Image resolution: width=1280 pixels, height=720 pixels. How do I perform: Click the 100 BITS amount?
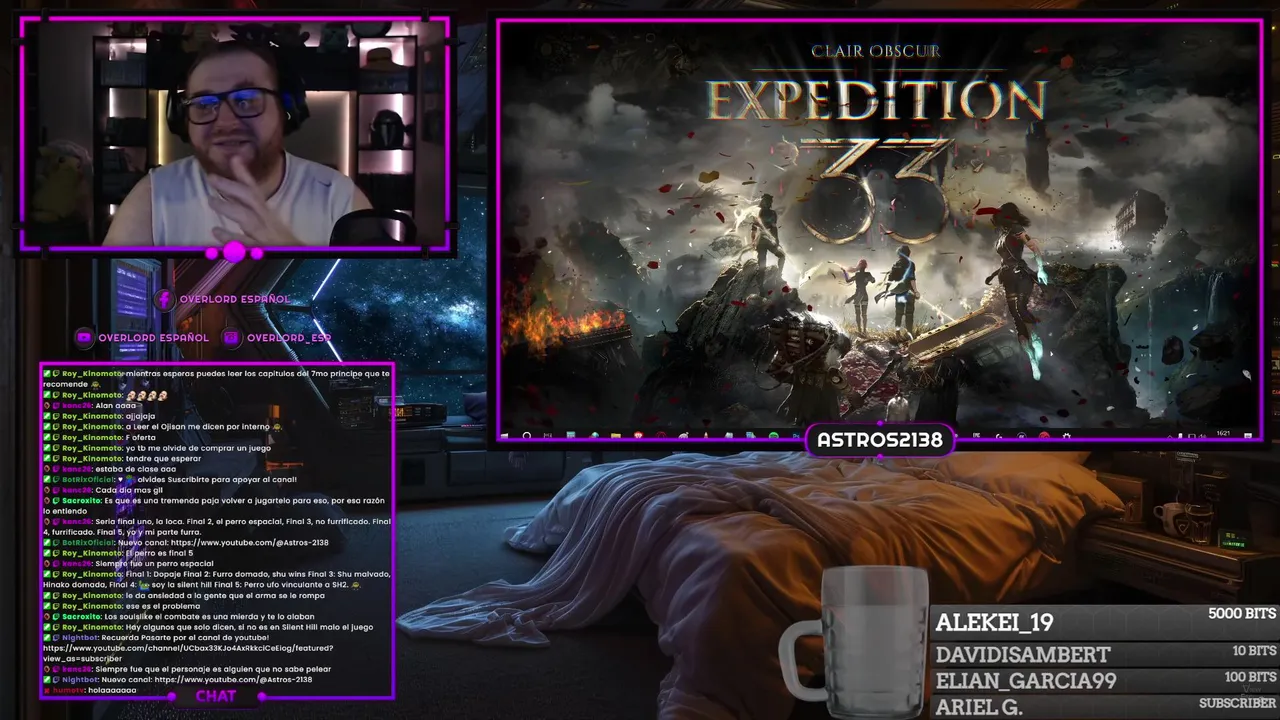(1250, 677)
